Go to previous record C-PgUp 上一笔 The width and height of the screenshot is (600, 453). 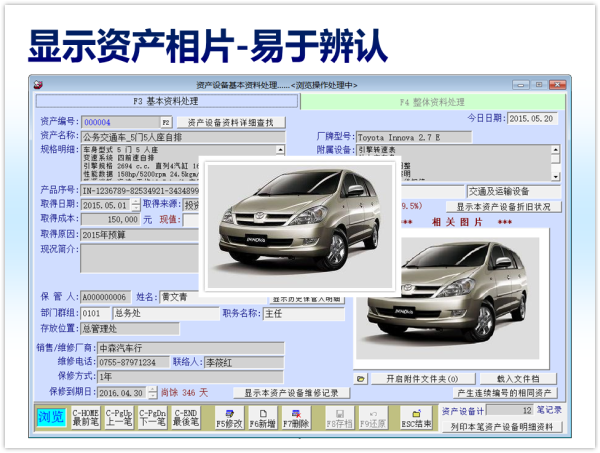[119, 417]
